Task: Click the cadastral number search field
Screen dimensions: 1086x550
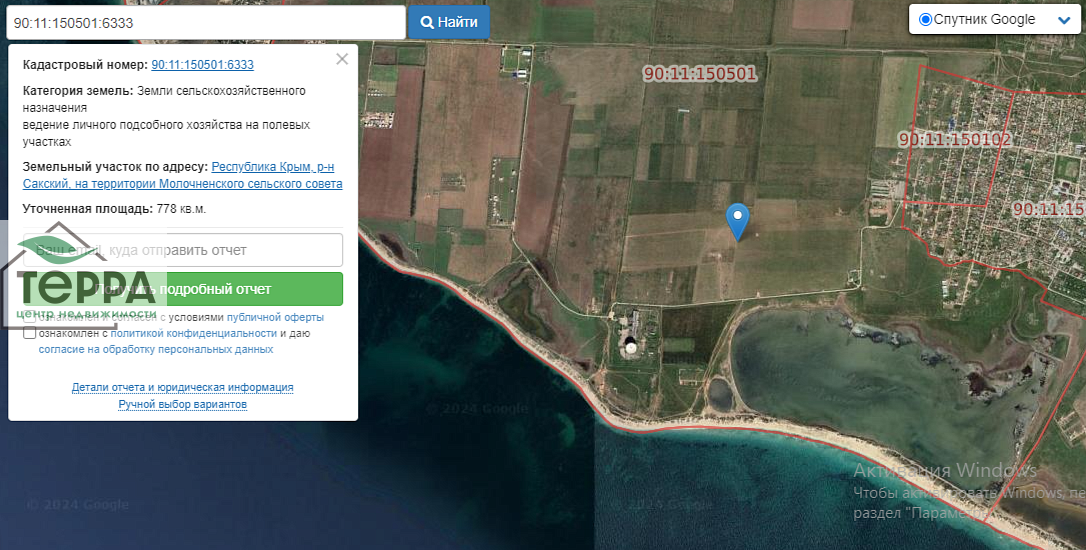Action: click(x=205, y=22)
